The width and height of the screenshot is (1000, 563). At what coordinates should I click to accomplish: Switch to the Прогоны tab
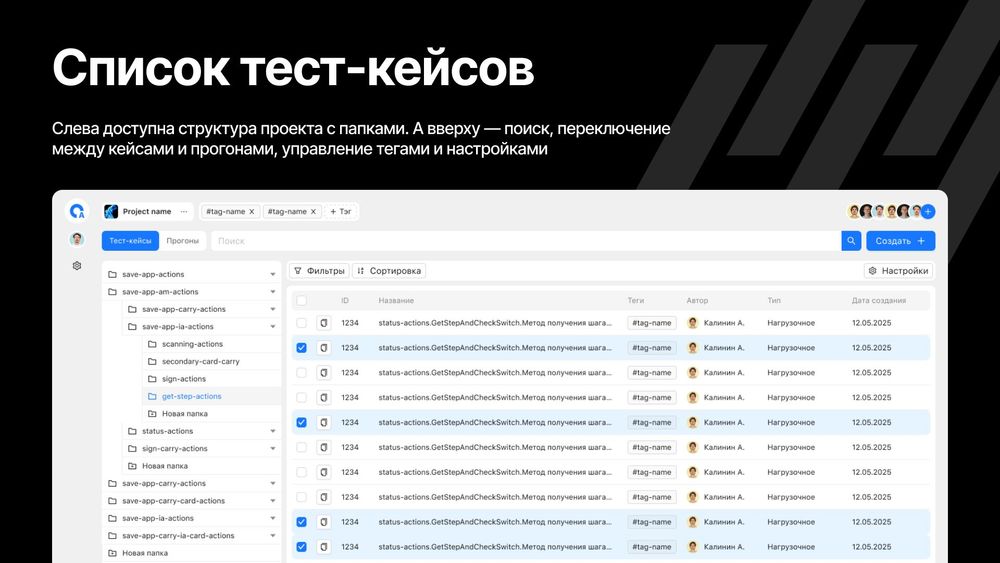click(182, 241)
